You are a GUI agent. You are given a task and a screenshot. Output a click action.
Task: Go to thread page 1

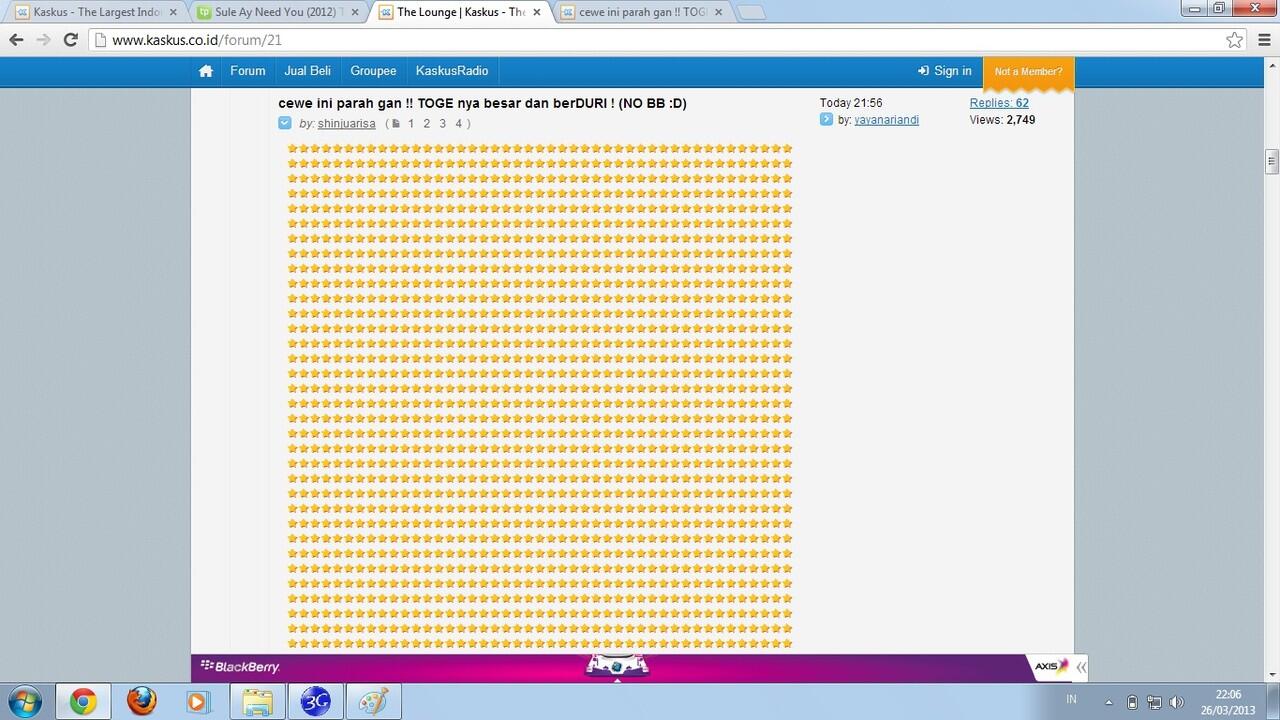(411, 124)
